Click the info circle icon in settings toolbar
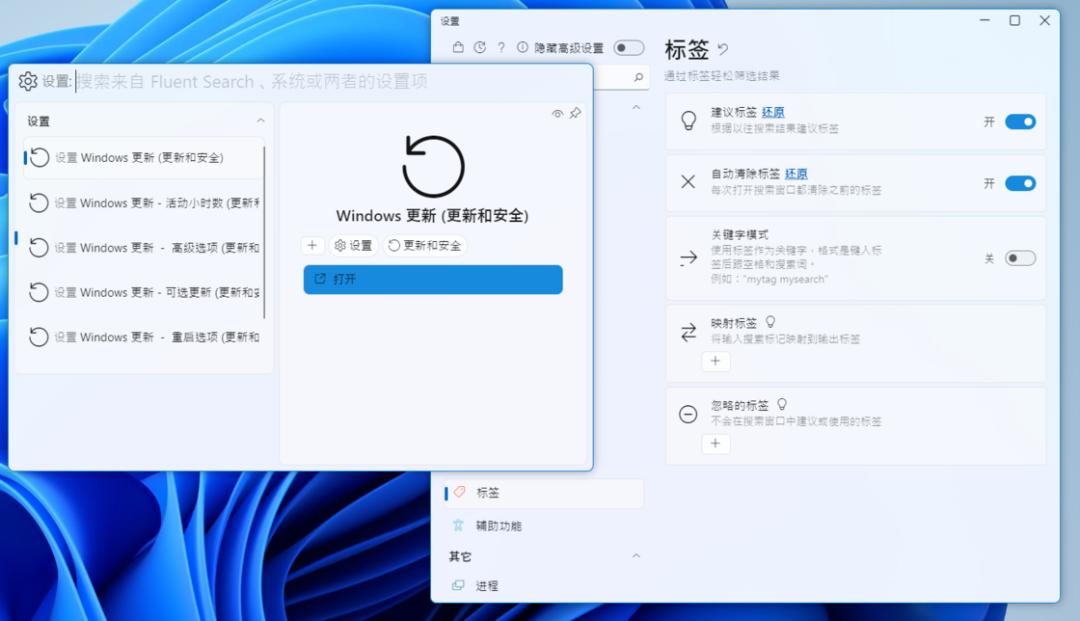 click(x=522, y=48)
